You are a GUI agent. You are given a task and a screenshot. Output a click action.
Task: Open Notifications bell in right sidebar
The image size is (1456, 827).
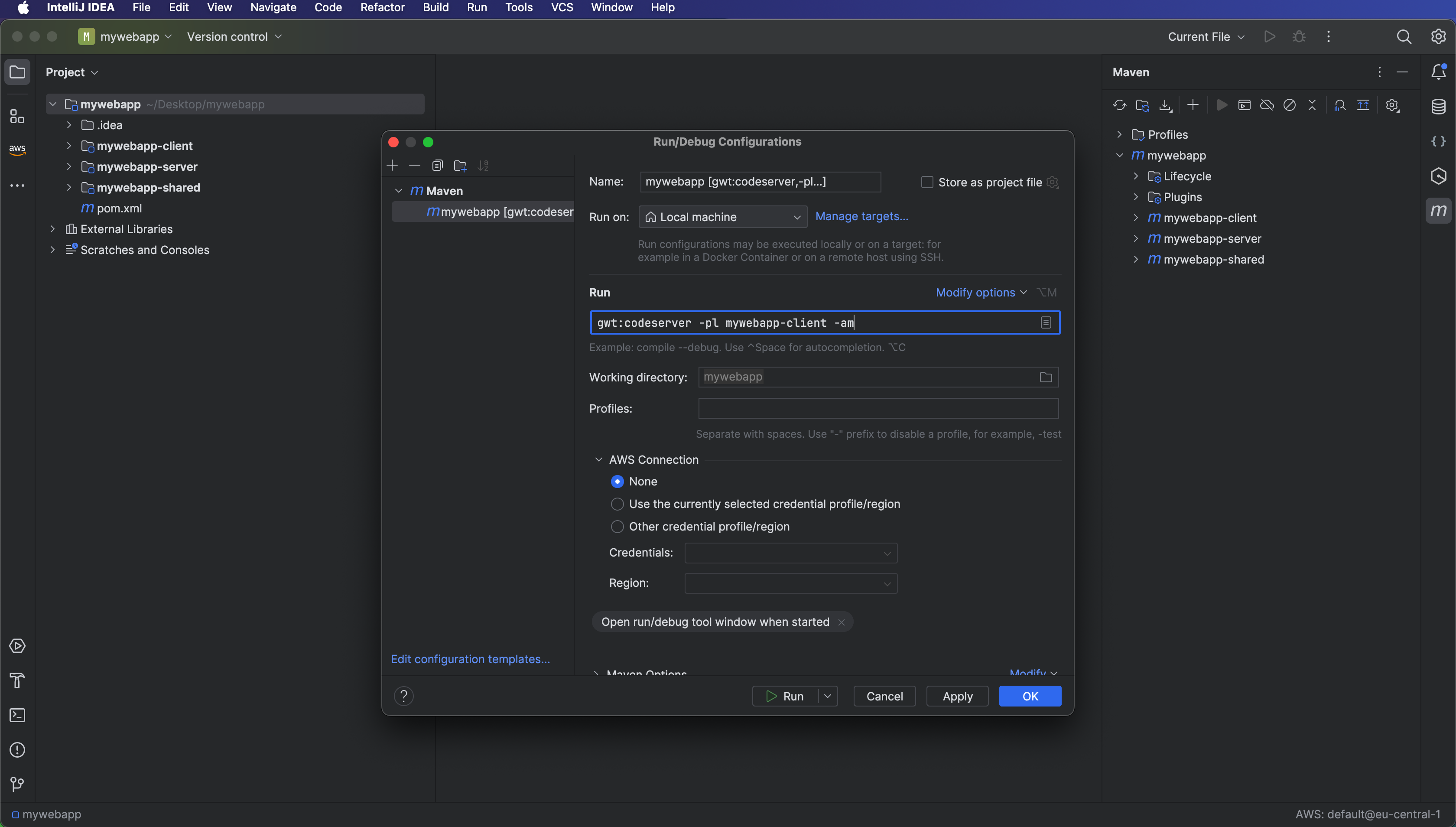coord(1438,72)
